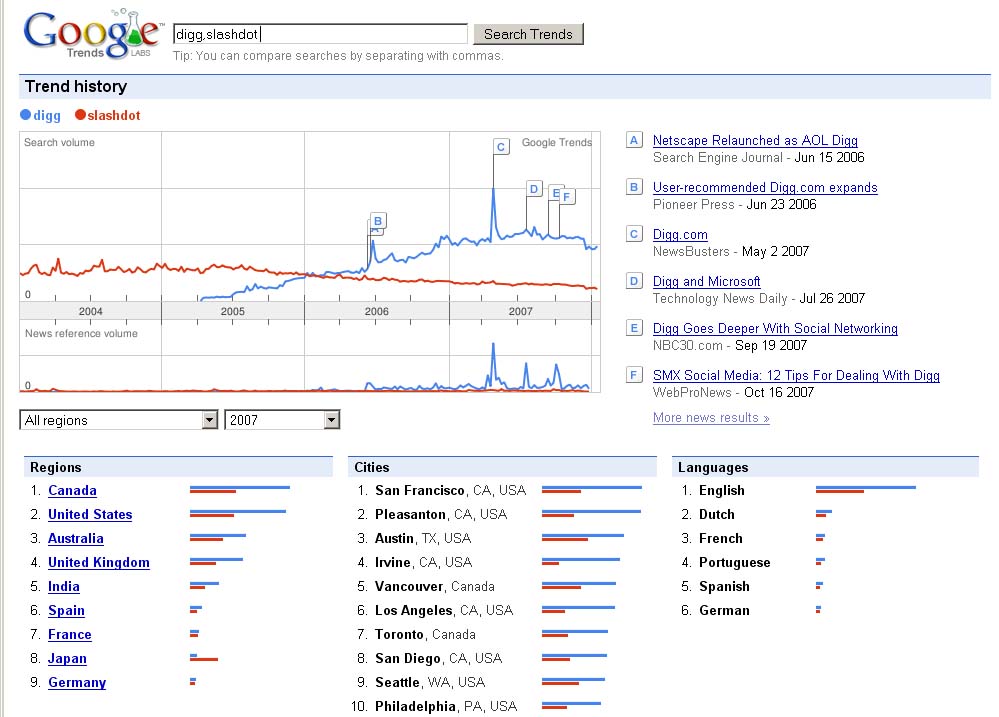Click the News reference volume label
The width and height of the screenshot is (999, 717).
(x=81, y=333)
